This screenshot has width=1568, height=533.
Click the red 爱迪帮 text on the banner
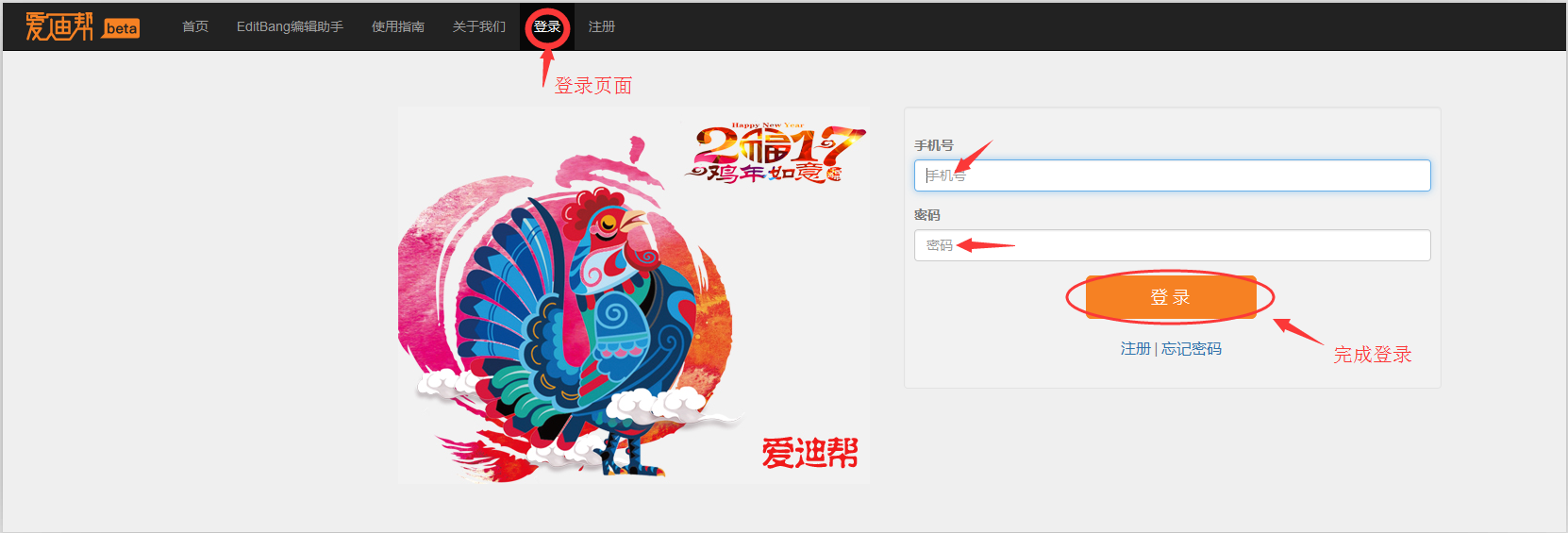click(810, 453)
